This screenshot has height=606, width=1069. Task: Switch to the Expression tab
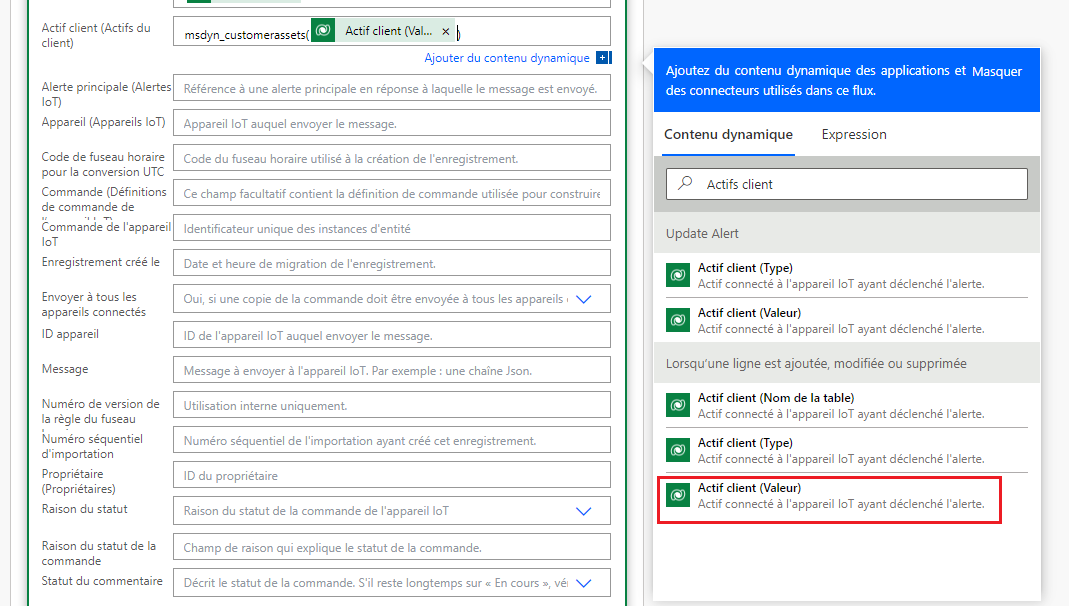(854, 135)
